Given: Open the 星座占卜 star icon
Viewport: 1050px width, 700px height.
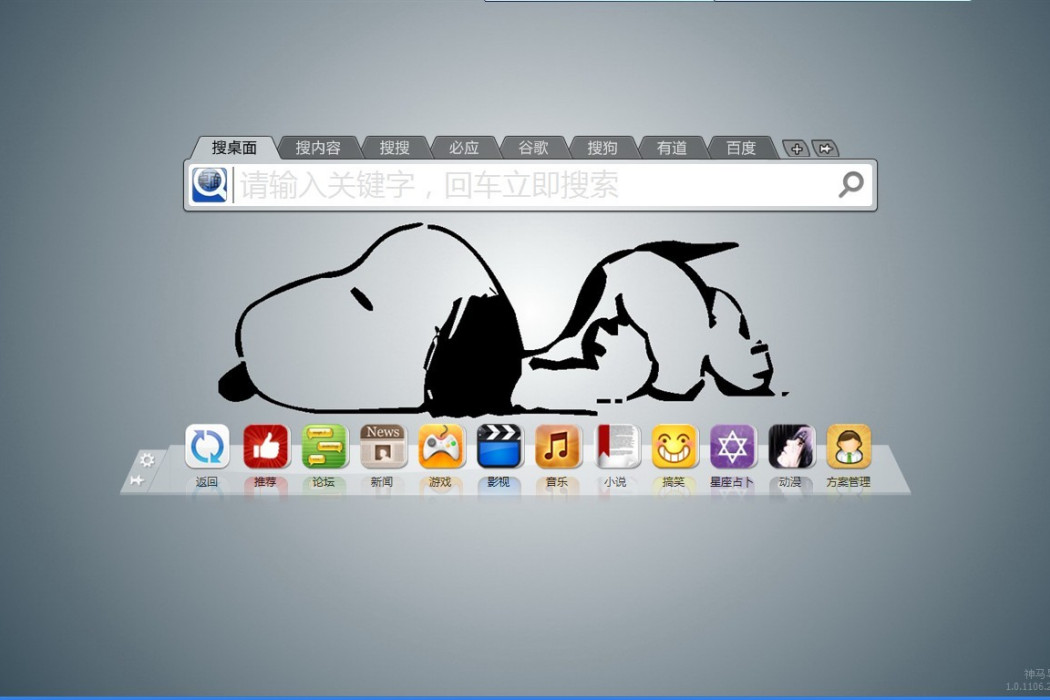Looking at the screenshot, I should 733,447.
